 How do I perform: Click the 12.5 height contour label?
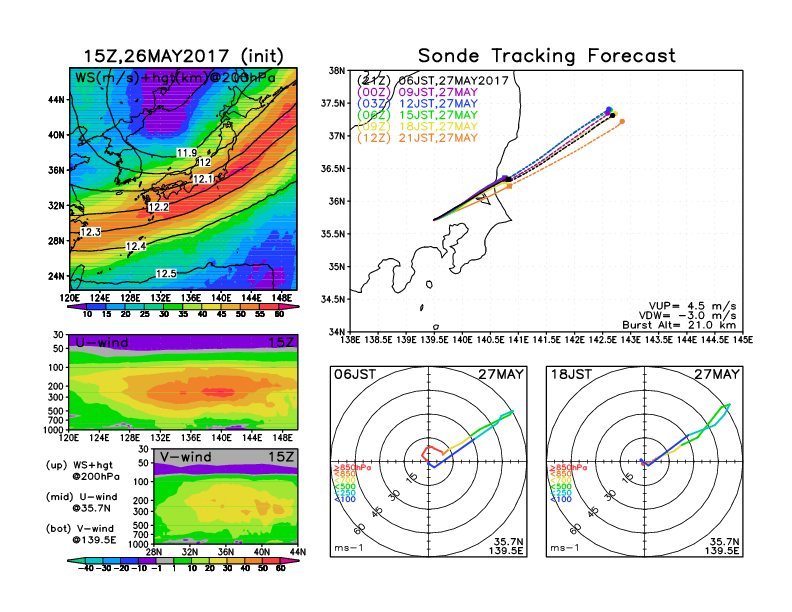166,273
